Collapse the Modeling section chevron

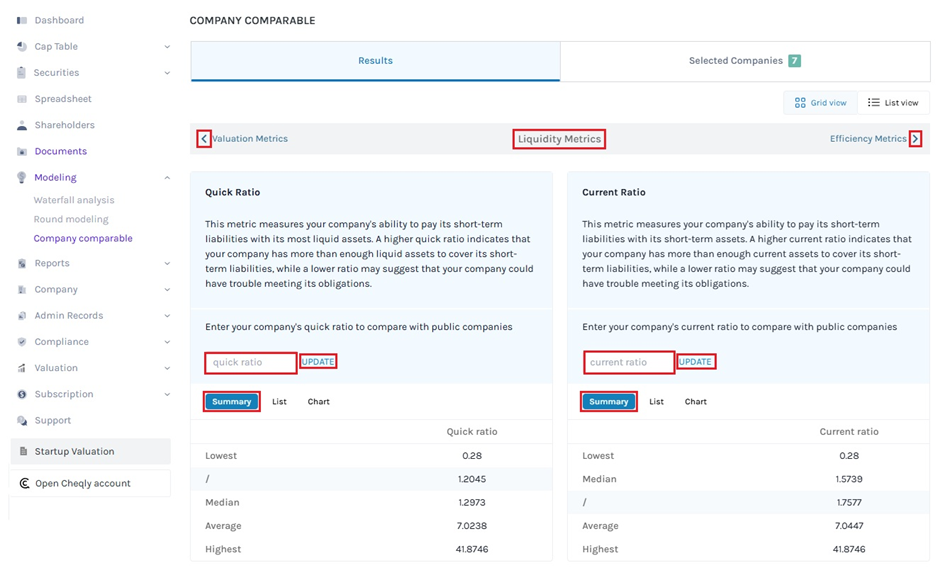(167, 178)
